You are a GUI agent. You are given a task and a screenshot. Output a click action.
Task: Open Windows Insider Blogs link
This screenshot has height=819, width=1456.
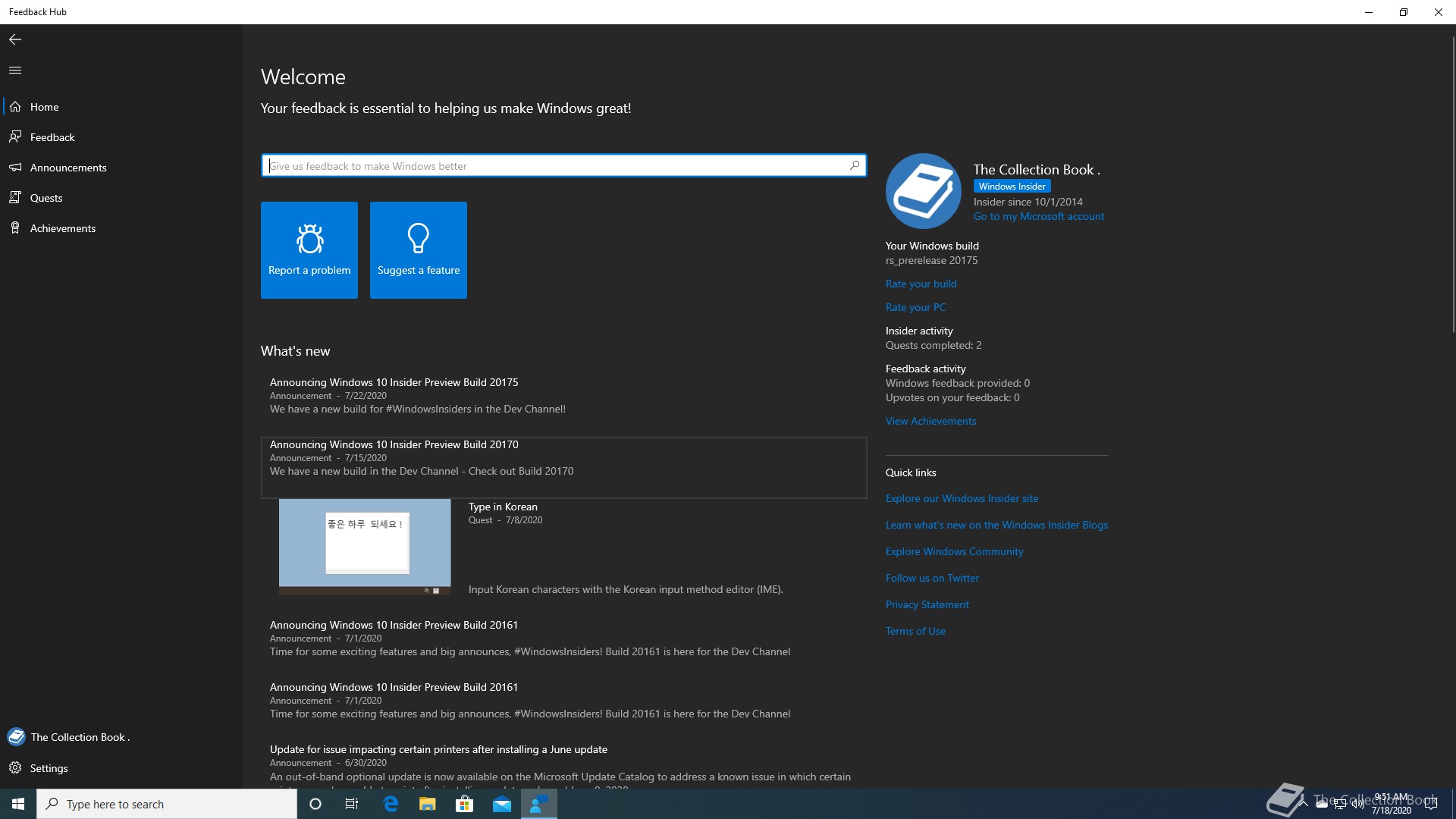tap(997, 525)
